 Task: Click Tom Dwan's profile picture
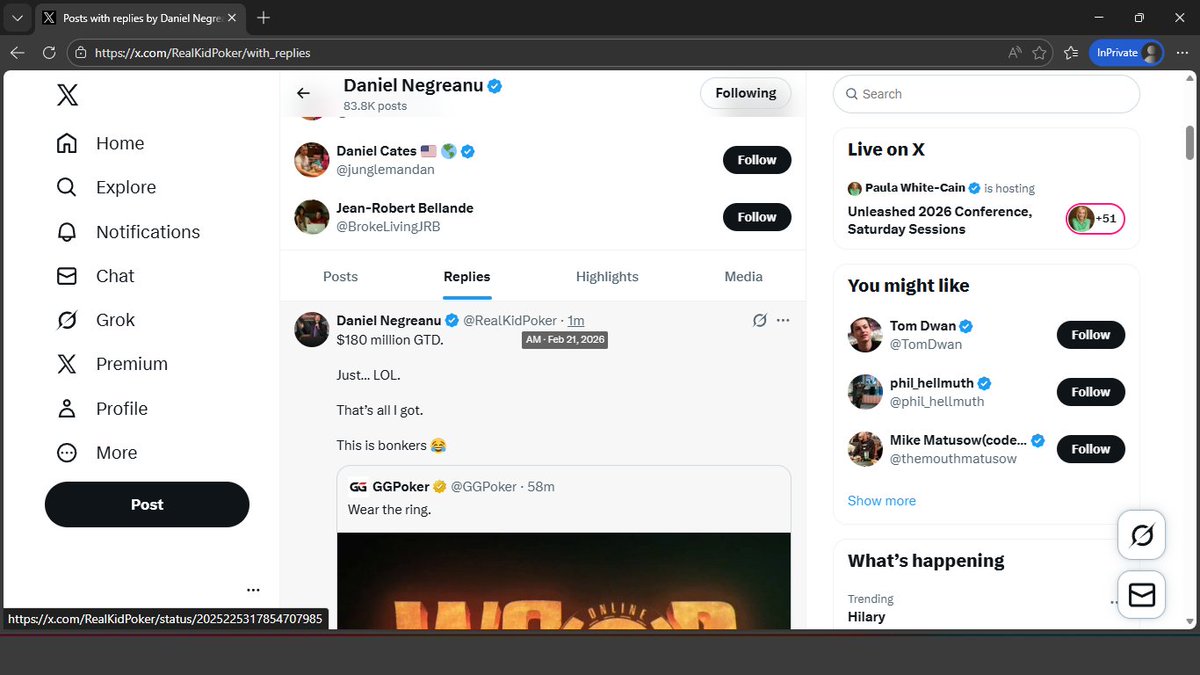(x=865, y=335)
